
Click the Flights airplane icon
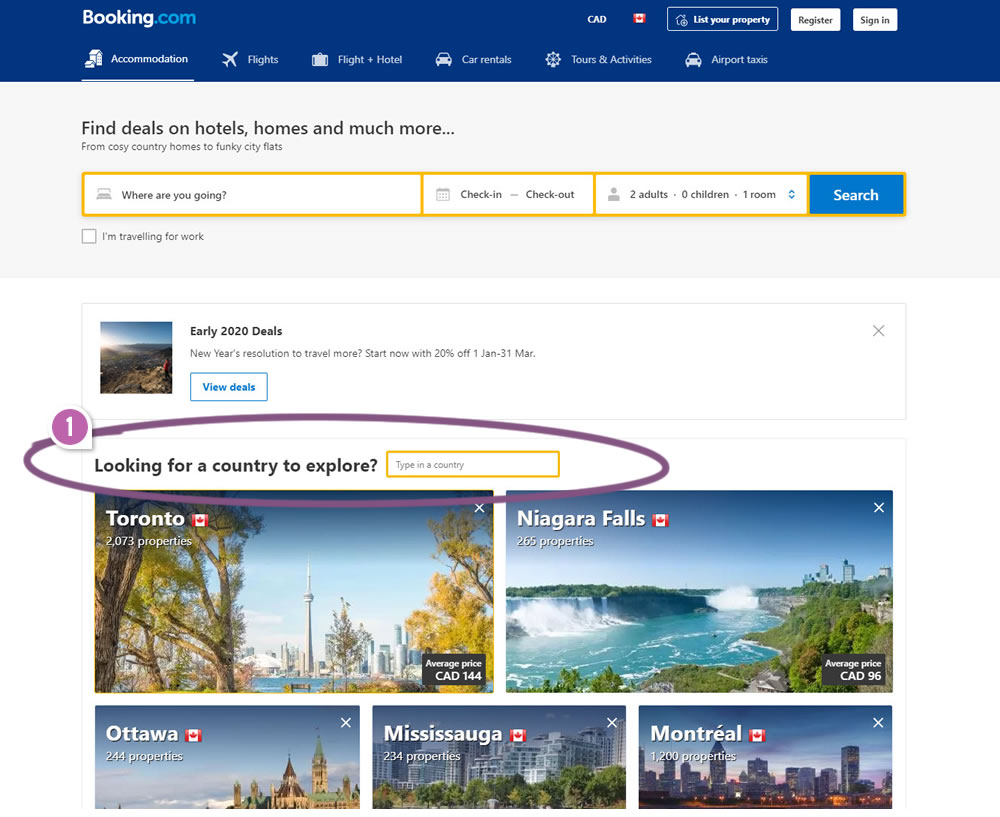[x=230, y=60]
